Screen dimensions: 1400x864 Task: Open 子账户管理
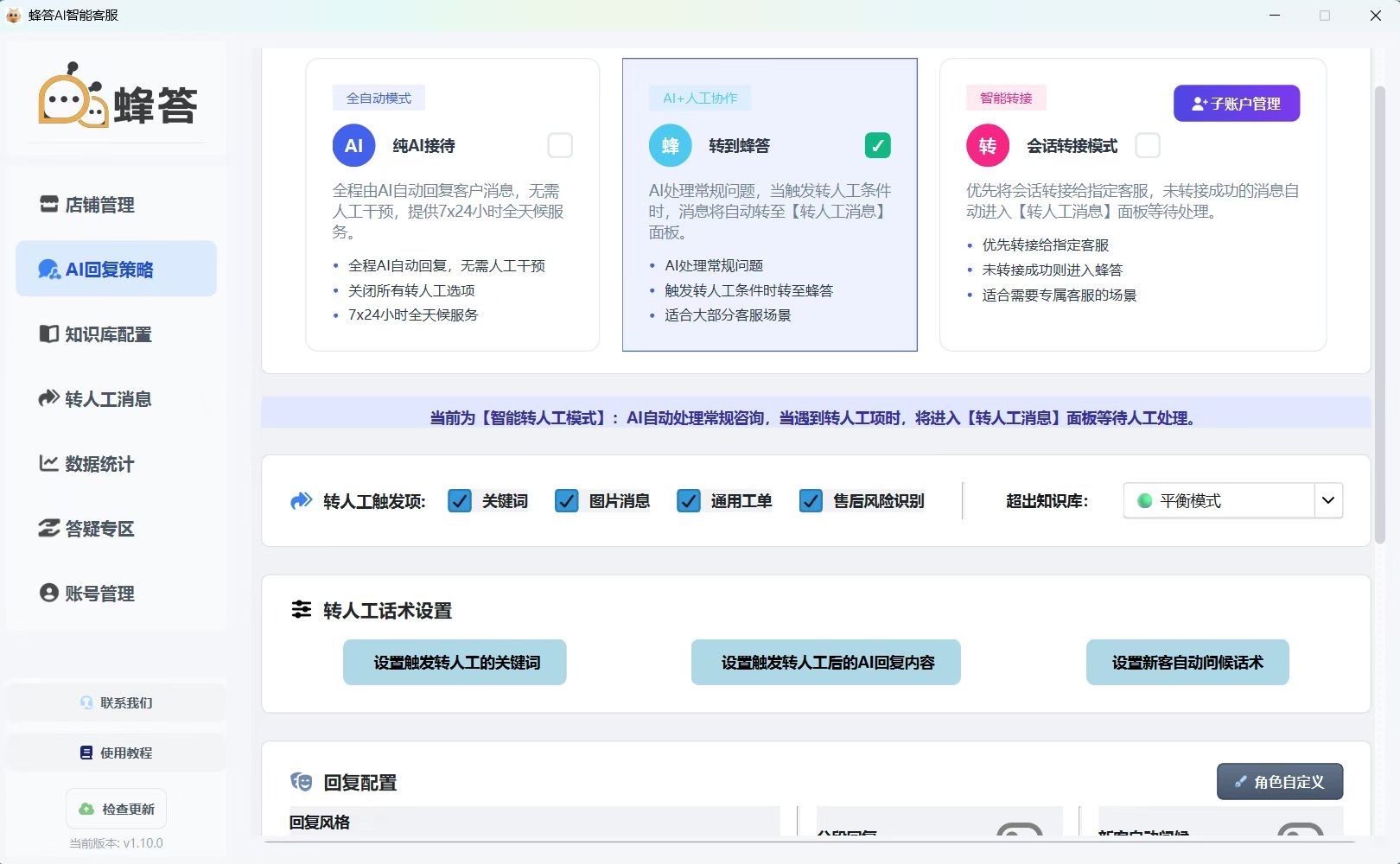pos(1237,104)
